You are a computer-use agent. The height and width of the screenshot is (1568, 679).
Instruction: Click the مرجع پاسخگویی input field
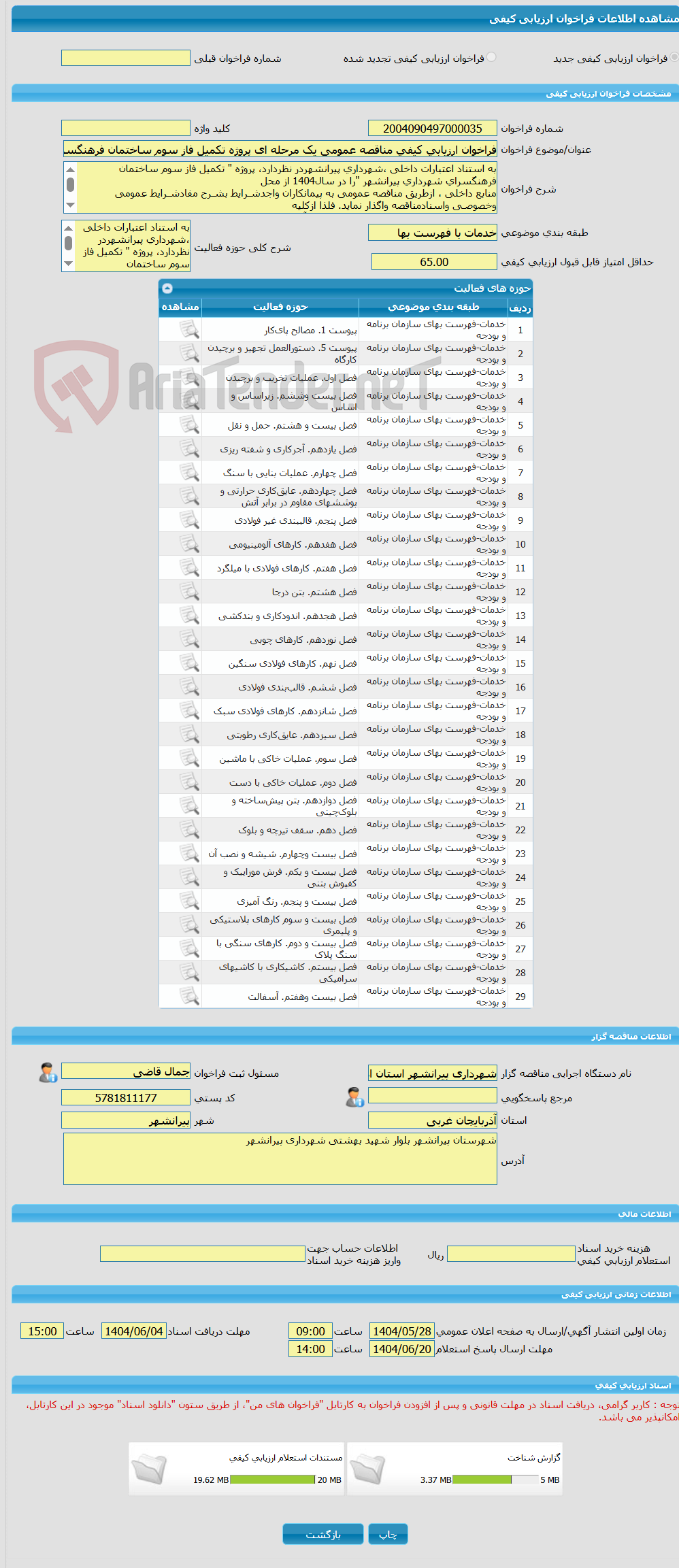tap(433, 1095)
